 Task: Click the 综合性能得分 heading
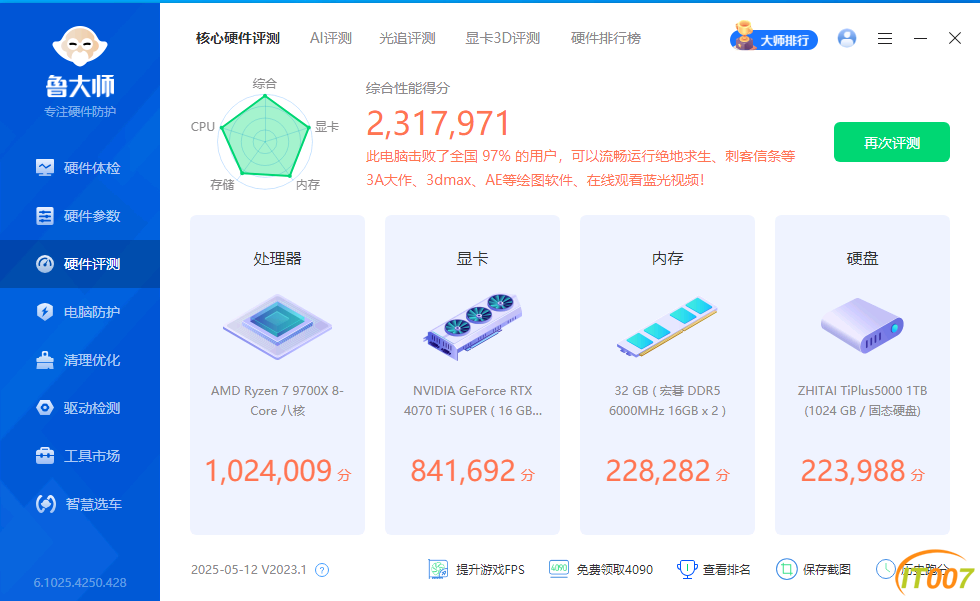[408, 88]
